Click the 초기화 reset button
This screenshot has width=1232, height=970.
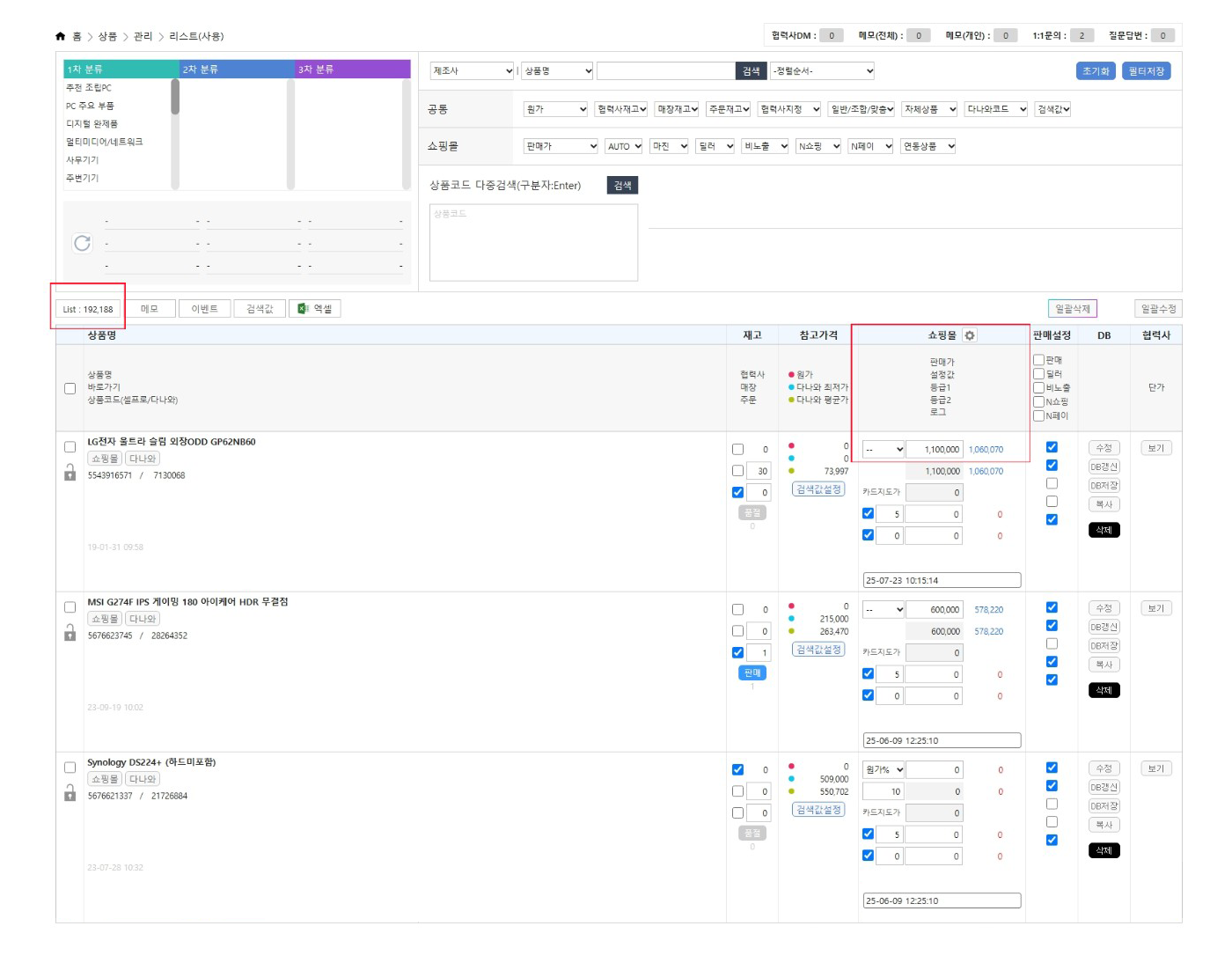(x=1096, y=71)
